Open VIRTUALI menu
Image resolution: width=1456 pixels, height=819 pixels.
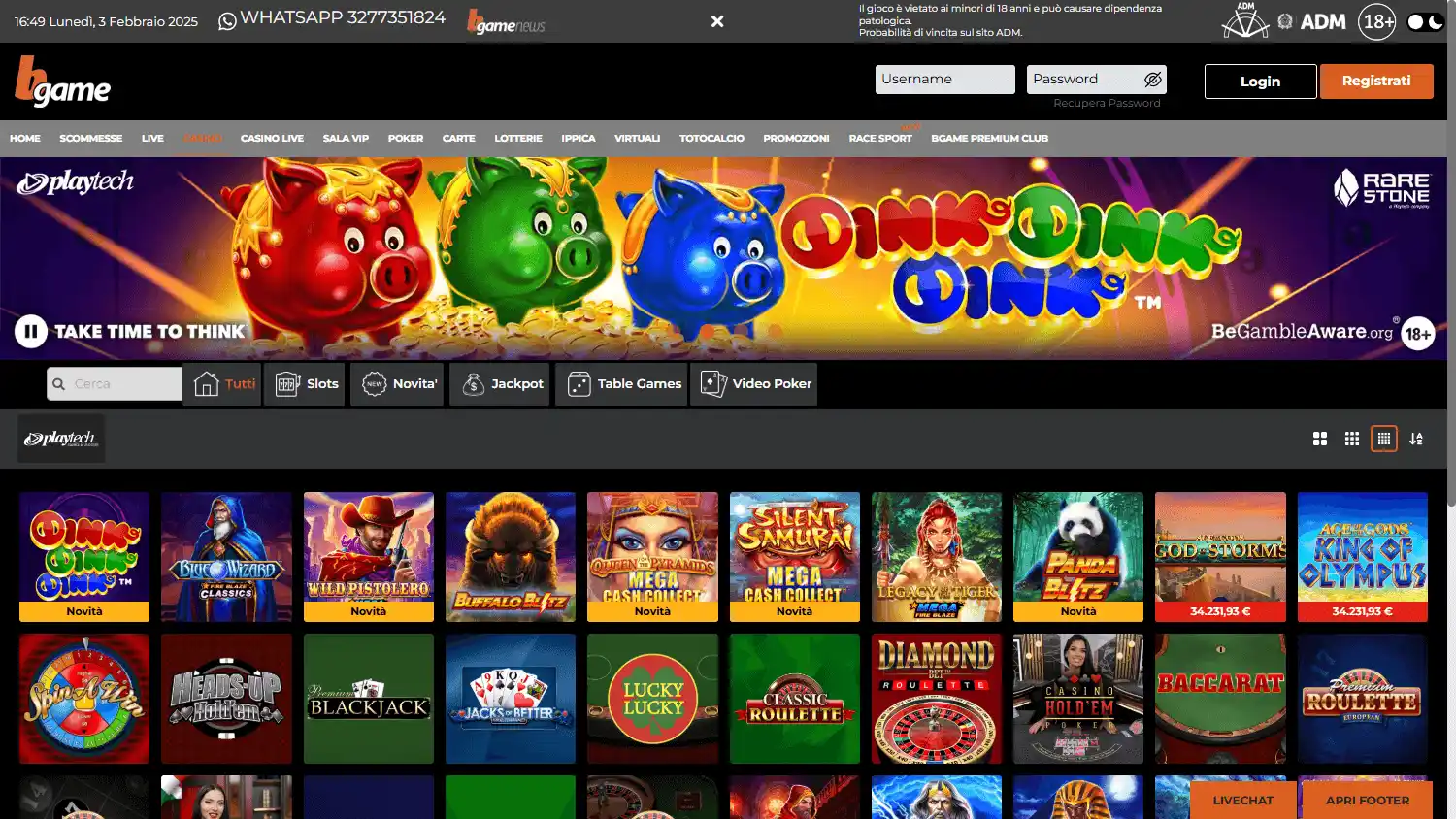(x=637, y=138)
